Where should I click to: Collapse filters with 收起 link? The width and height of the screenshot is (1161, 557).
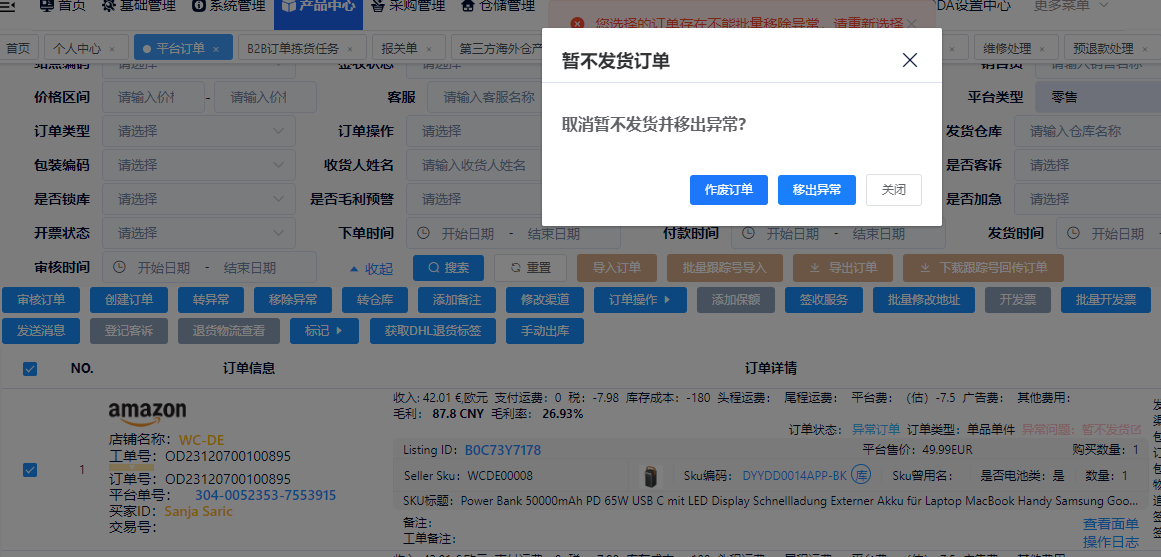click(371, 268)
